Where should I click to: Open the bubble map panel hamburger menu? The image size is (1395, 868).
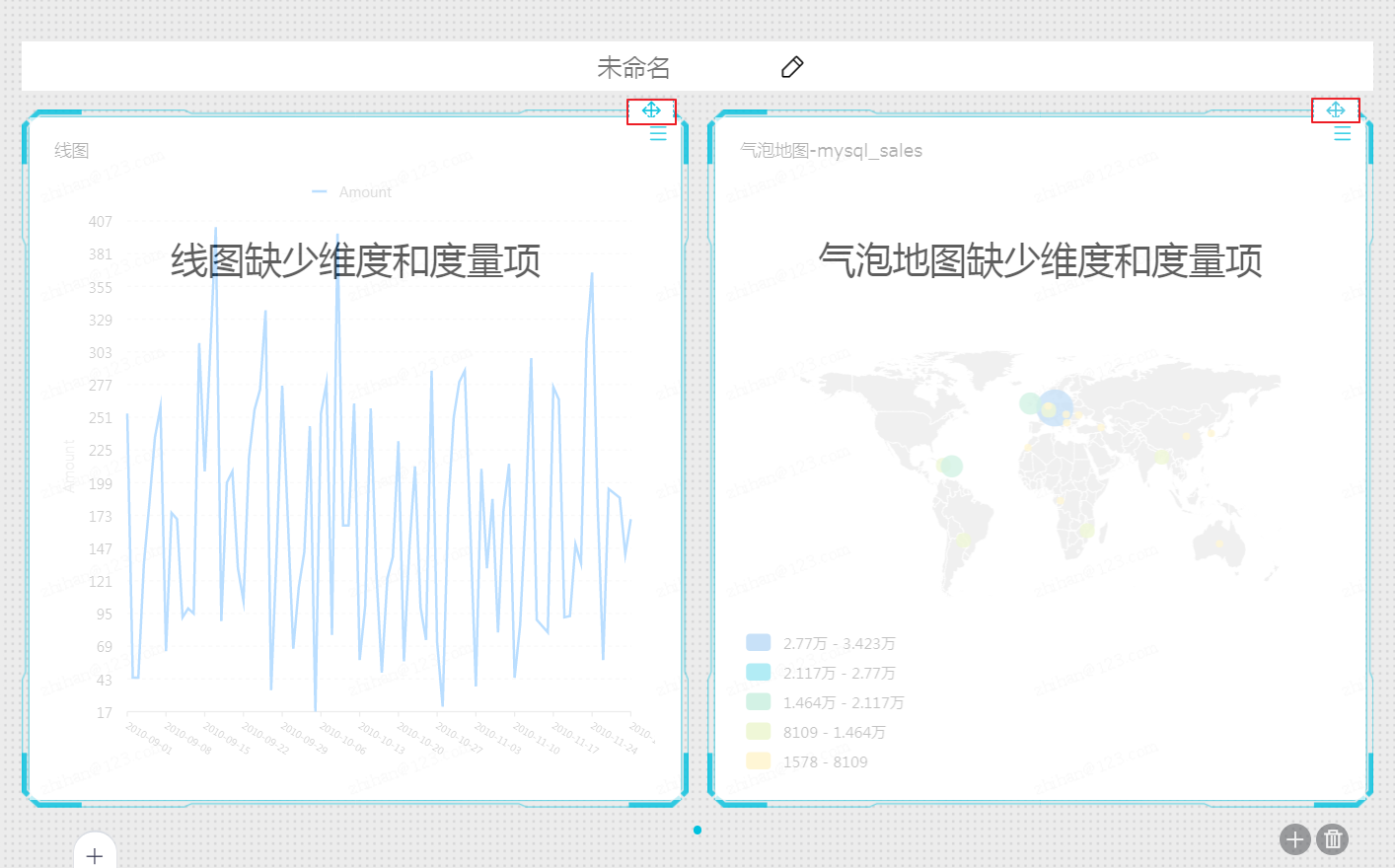(x=1343, y=133)
